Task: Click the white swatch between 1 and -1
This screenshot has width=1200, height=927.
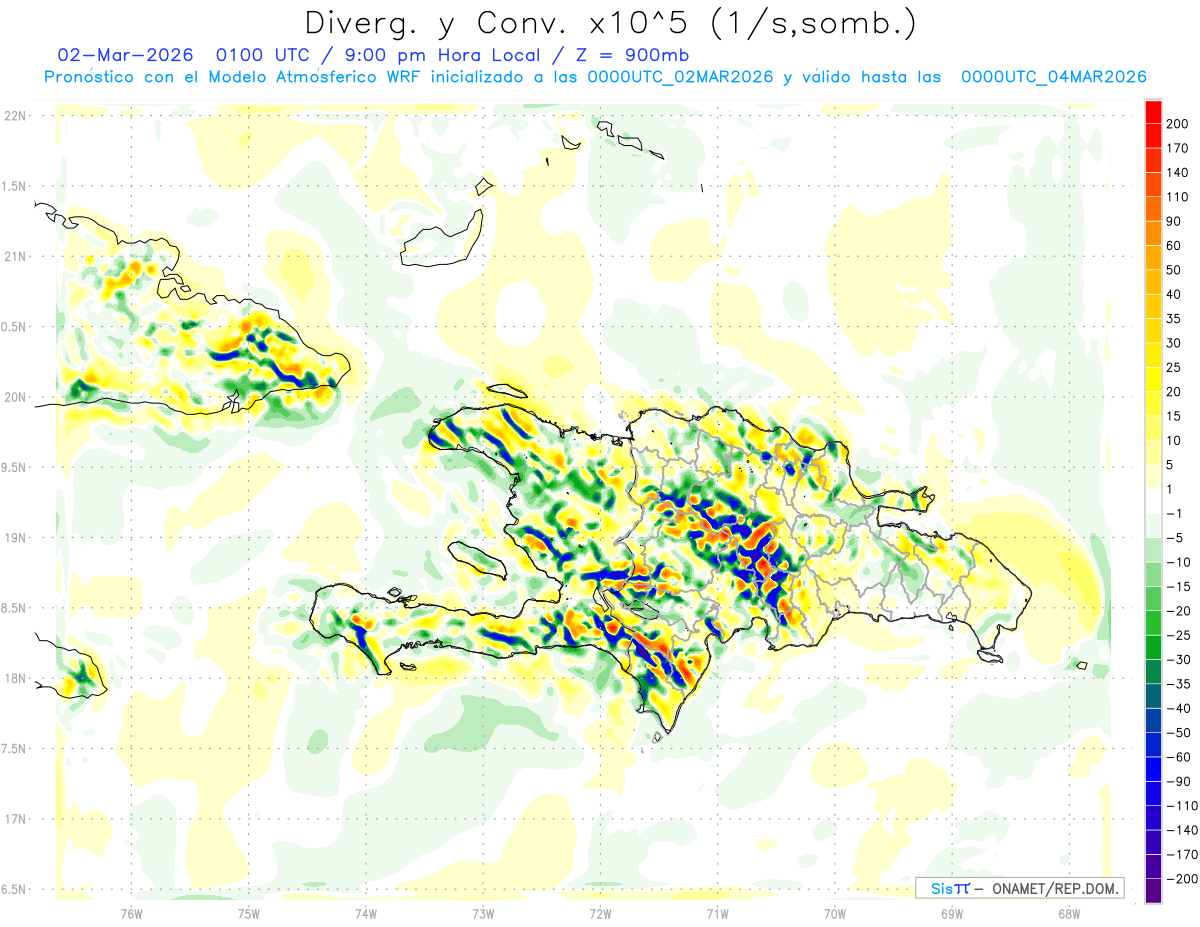Action: [x=1153, y=501]
